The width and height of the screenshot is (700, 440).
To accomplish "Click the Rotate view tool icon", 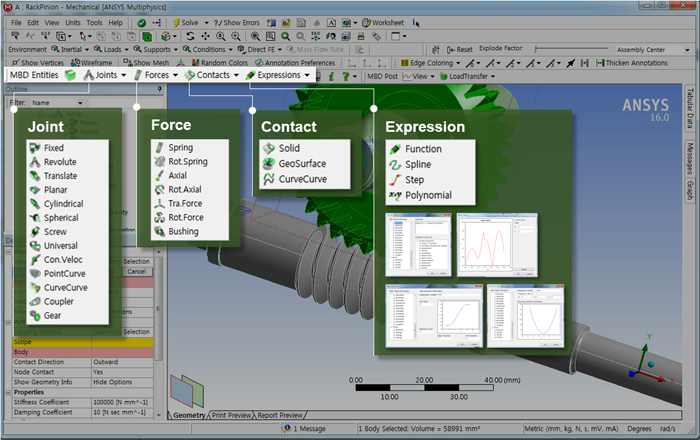I will [x=191, y=36].
